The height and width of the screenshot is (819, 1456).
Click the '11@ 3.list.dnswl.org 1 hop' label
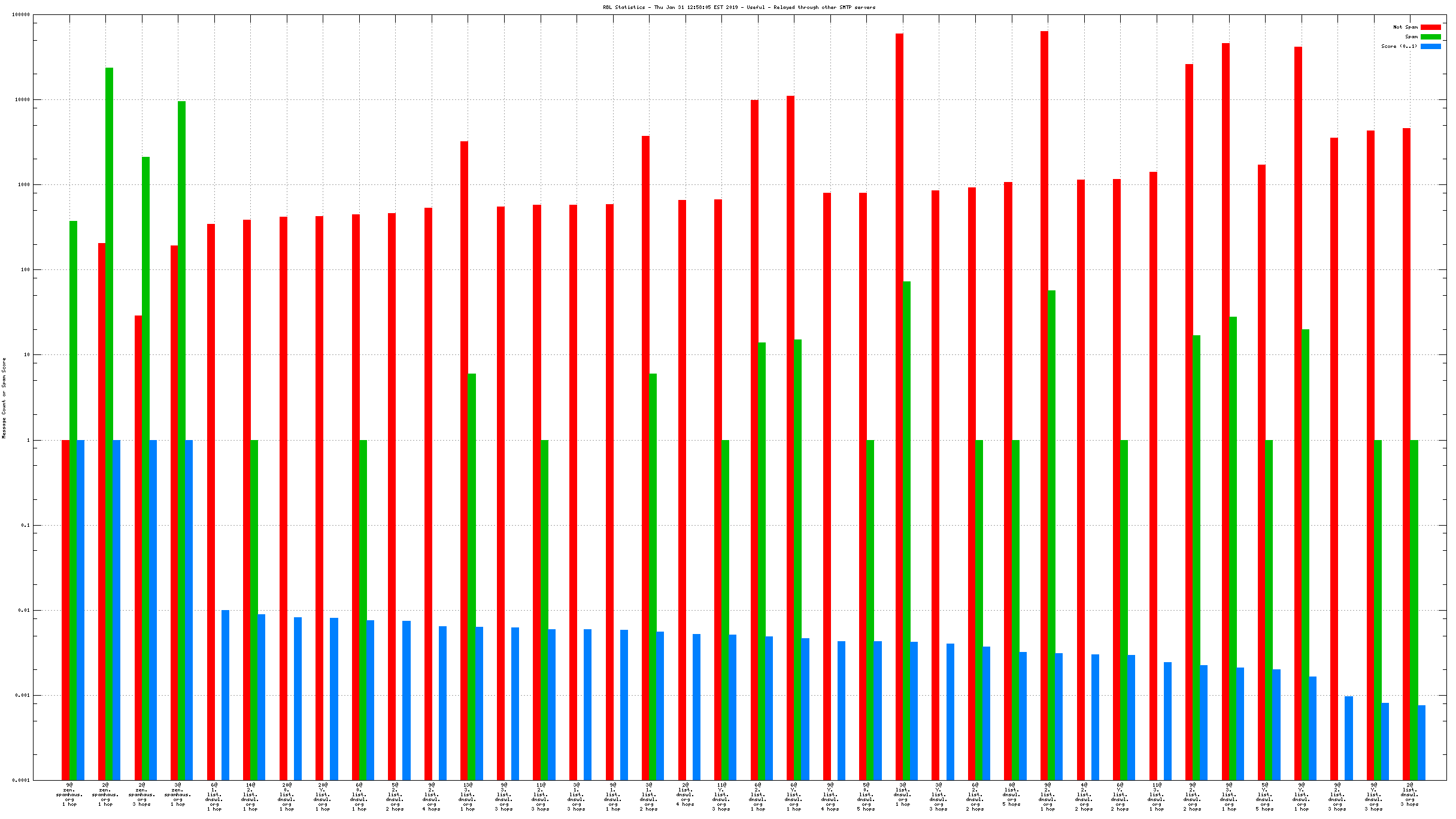pos(1156,796)
